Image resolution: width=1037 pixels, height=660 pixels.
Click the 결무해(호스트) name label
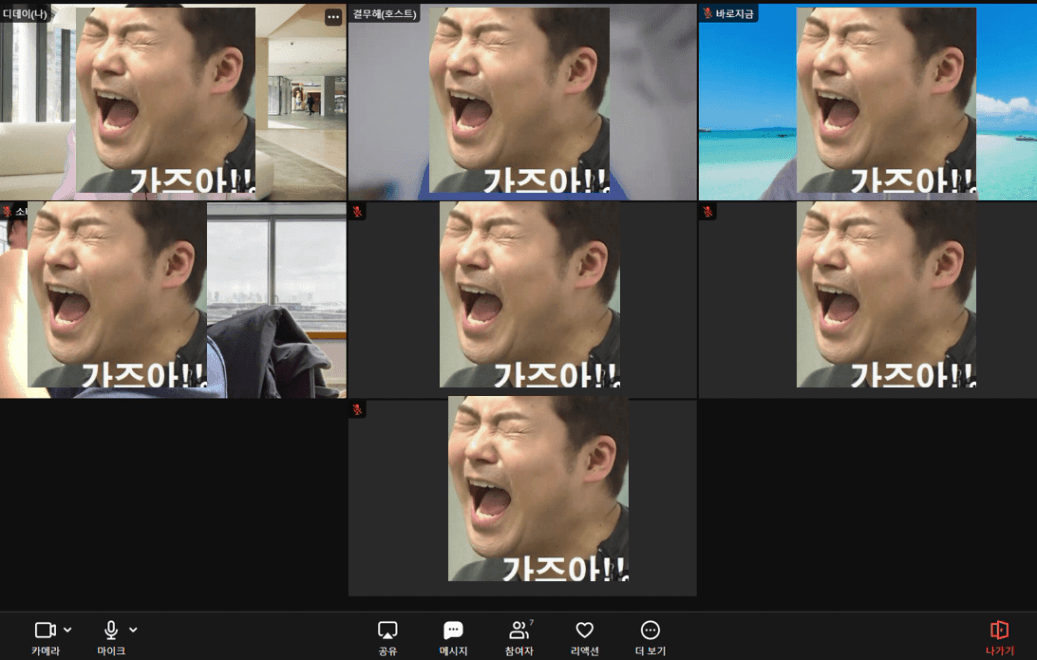[384, 14]
